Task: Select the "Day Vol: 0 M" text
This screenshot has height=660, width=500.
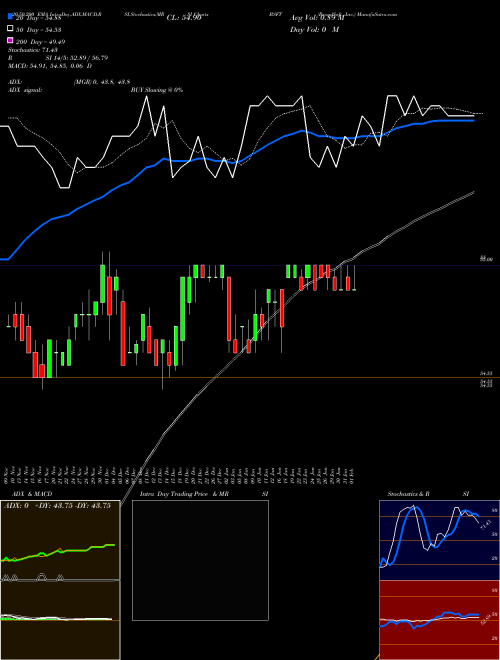Action: (x=314, y=29)
